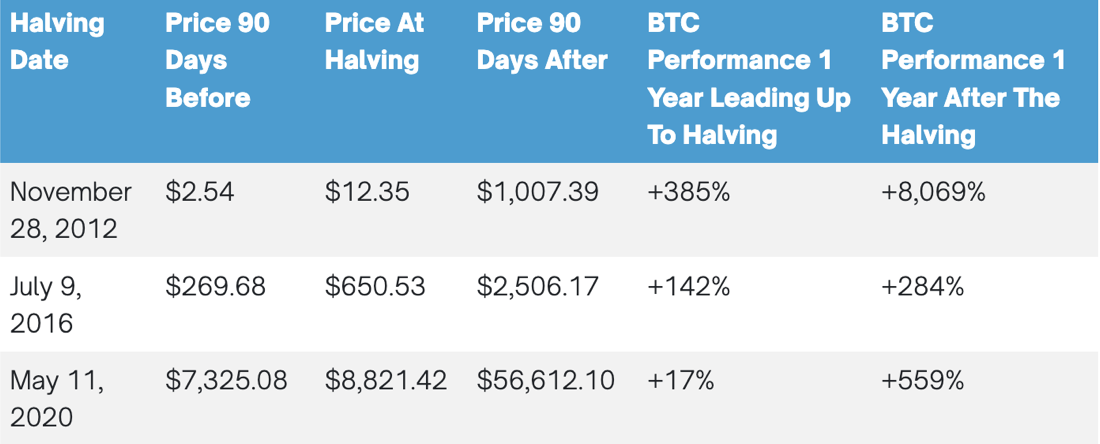This screenshot has height=444, width=1100.
Task: Select the +385% performance cell
Action: [x=689, y=191]
